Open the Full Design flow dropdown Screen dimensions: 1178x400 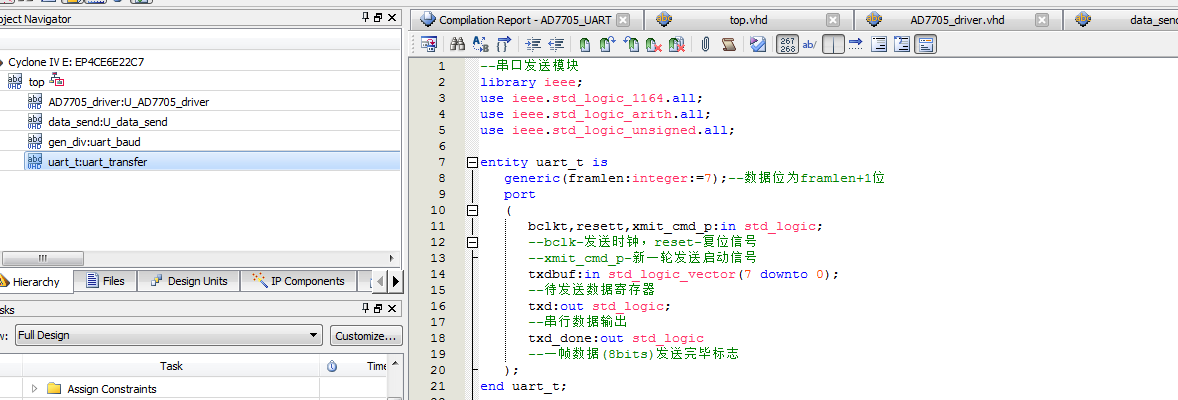click(314, 336)
